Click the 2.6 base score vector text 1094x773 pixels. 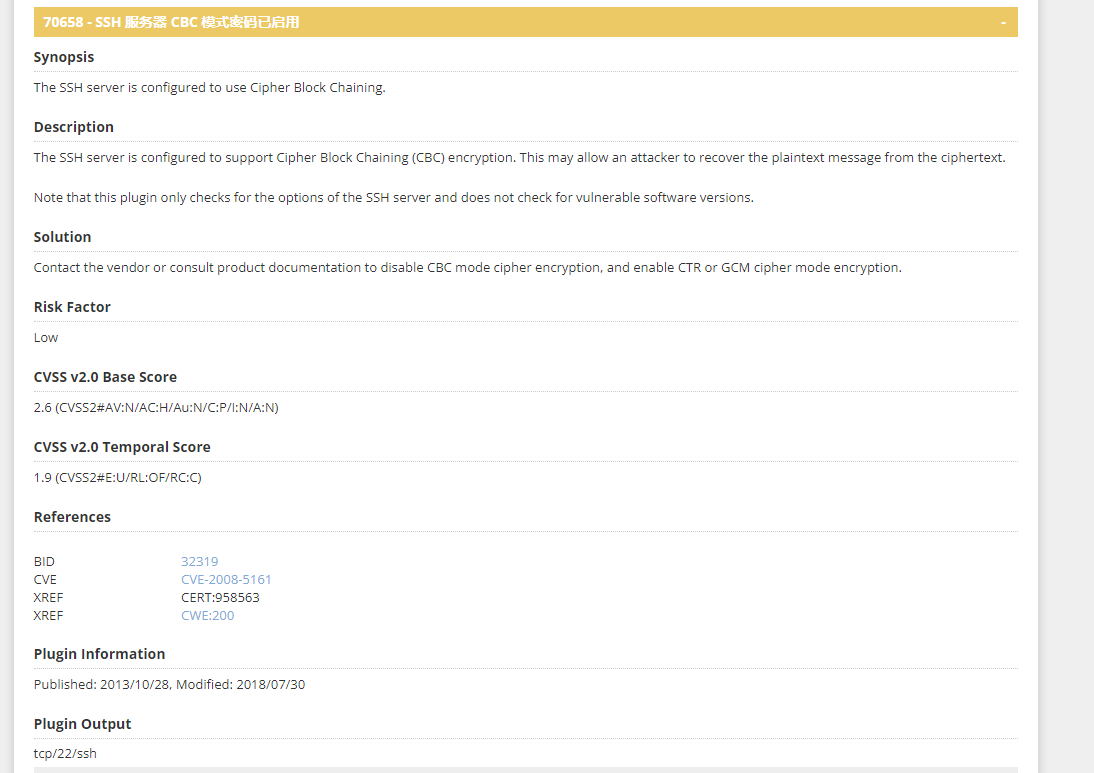[156, 408]
